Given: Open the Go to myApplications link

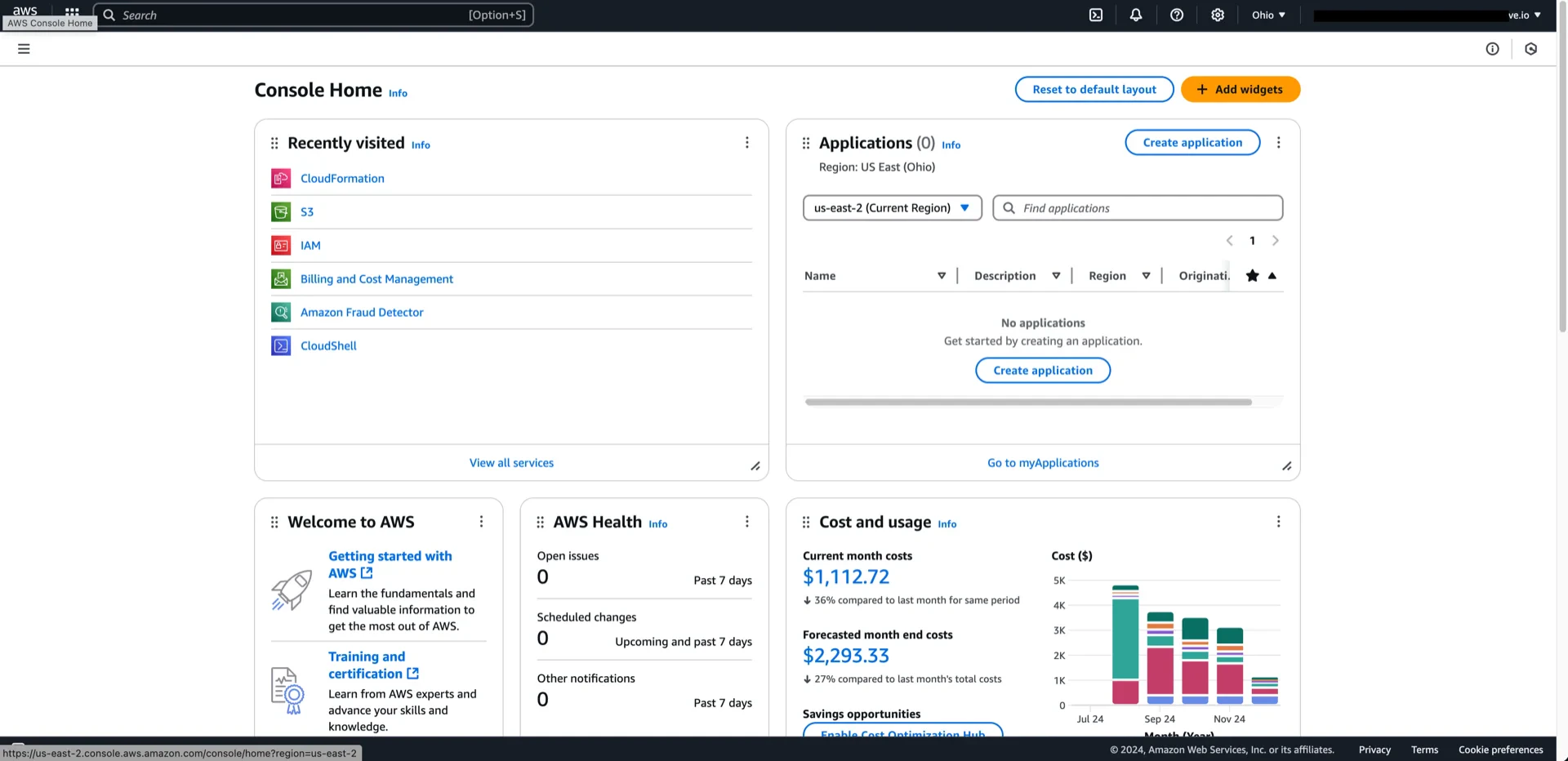Looking at the screenshot, I should point(1043,463).
